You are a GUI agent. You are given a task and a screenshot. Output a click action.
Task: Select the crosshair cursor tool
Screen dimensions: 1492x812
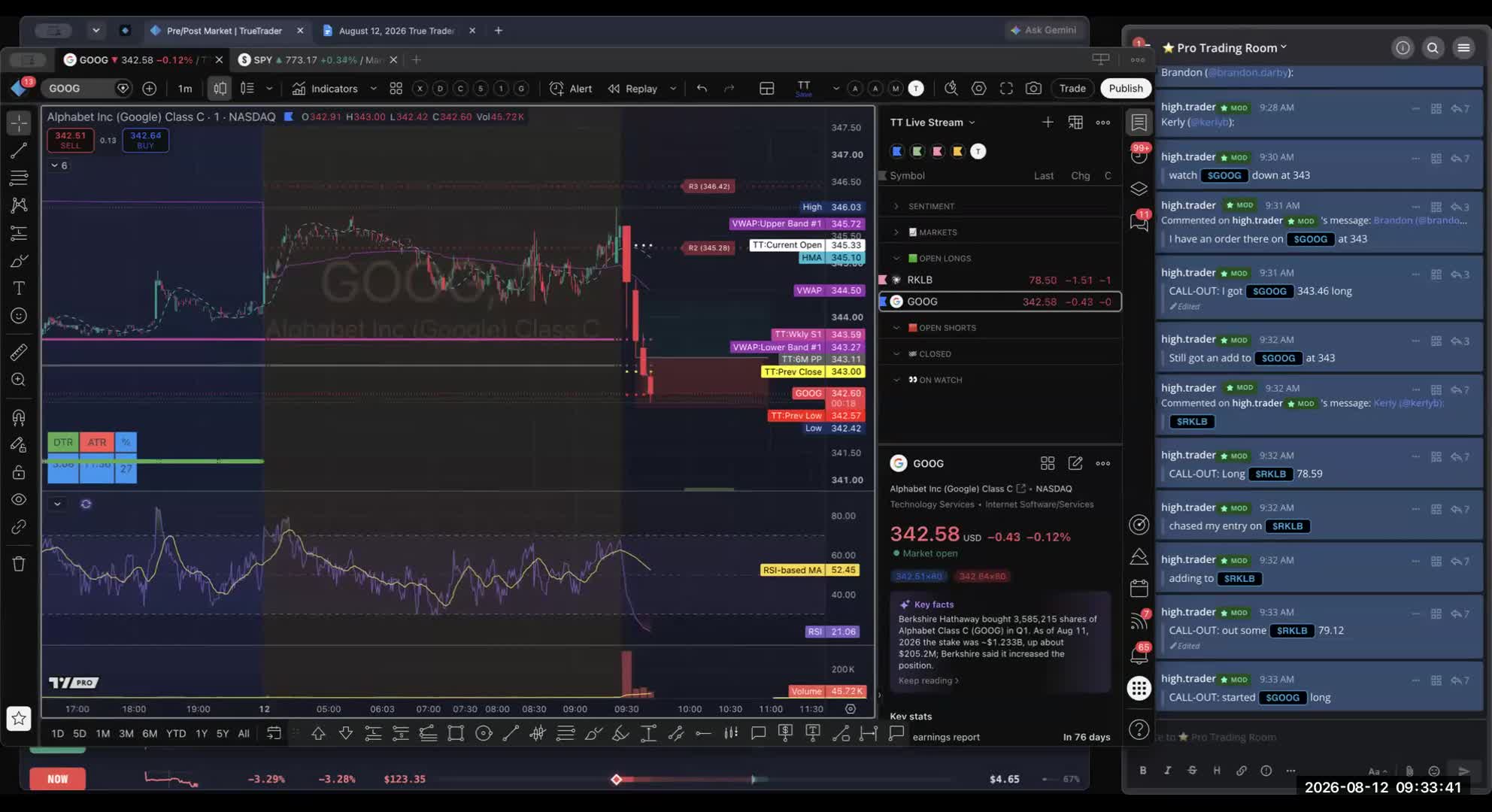coord(19,123)
